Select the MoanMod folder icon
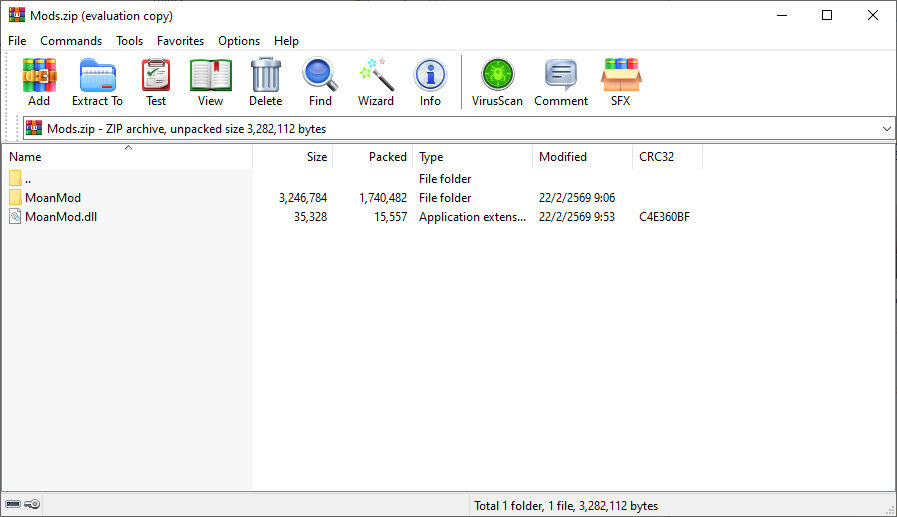Viewport: 897px width, 517px height. point(15,197)
